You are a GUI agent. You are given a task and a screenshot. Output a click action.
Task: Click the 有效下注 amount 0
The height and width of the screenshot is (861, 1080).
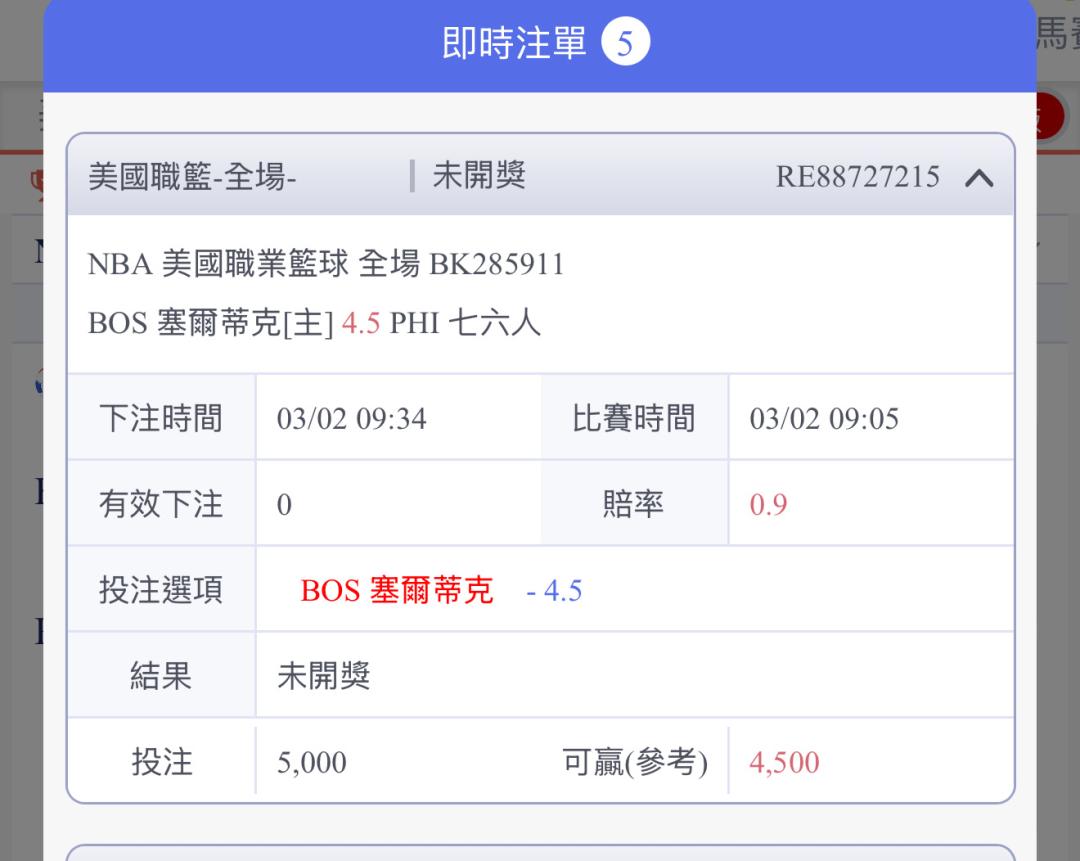coord(284,504)
